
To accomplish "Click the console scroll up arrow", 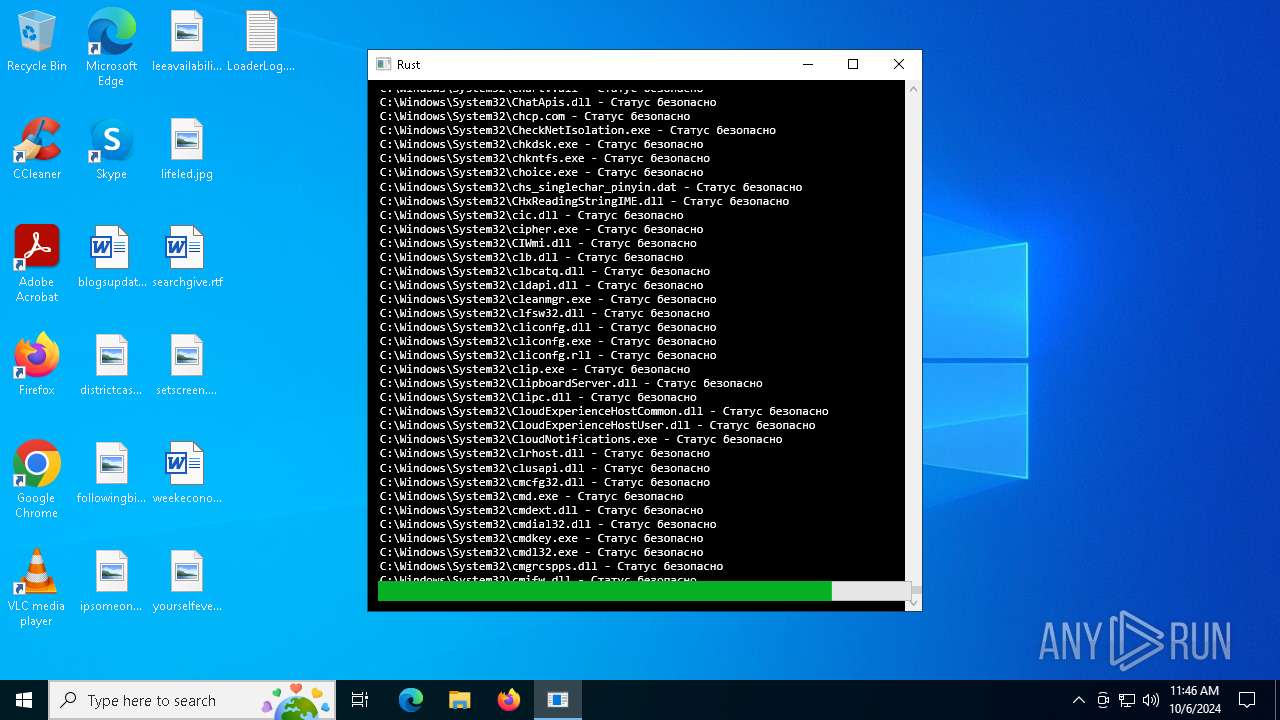I will point(913,90).
